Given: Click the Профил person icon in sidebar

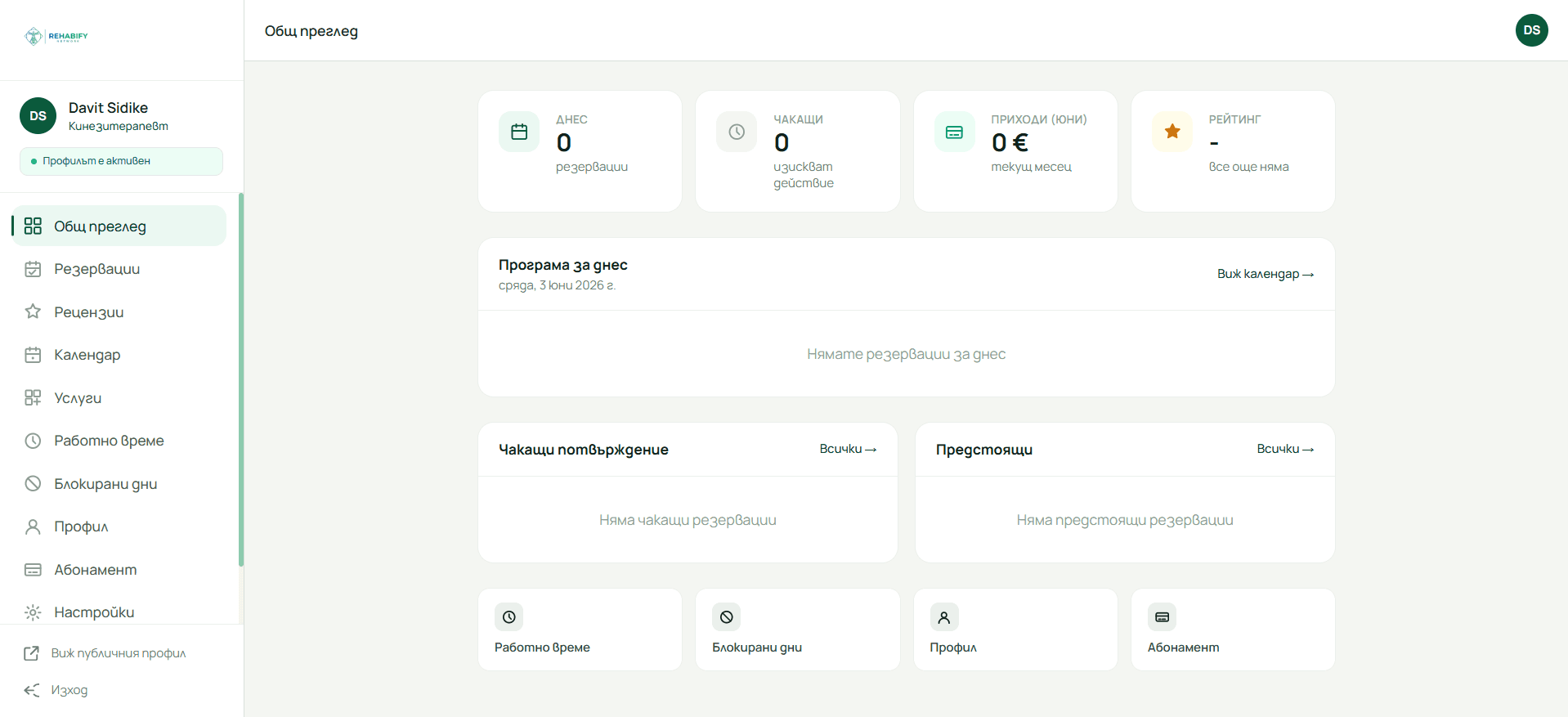Looking at the screenshot, I should point(33,527).
